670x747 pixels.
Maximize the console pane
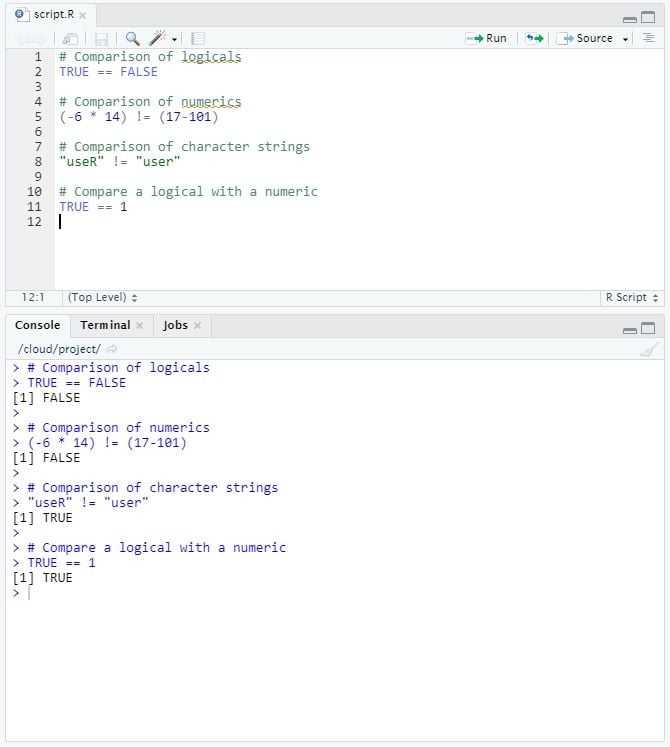click(648, 328)
